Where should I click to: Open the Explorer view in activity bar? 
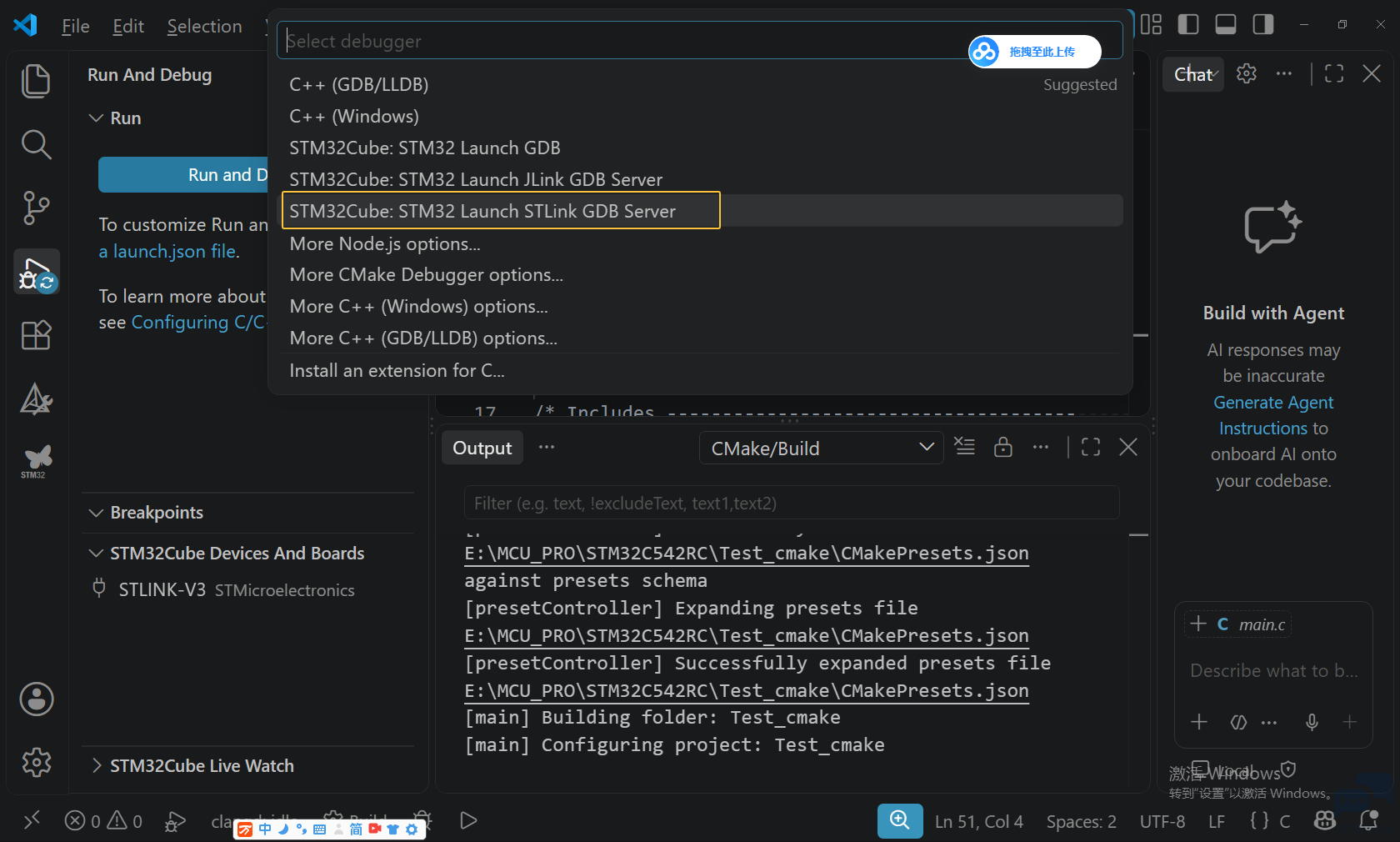36,81
